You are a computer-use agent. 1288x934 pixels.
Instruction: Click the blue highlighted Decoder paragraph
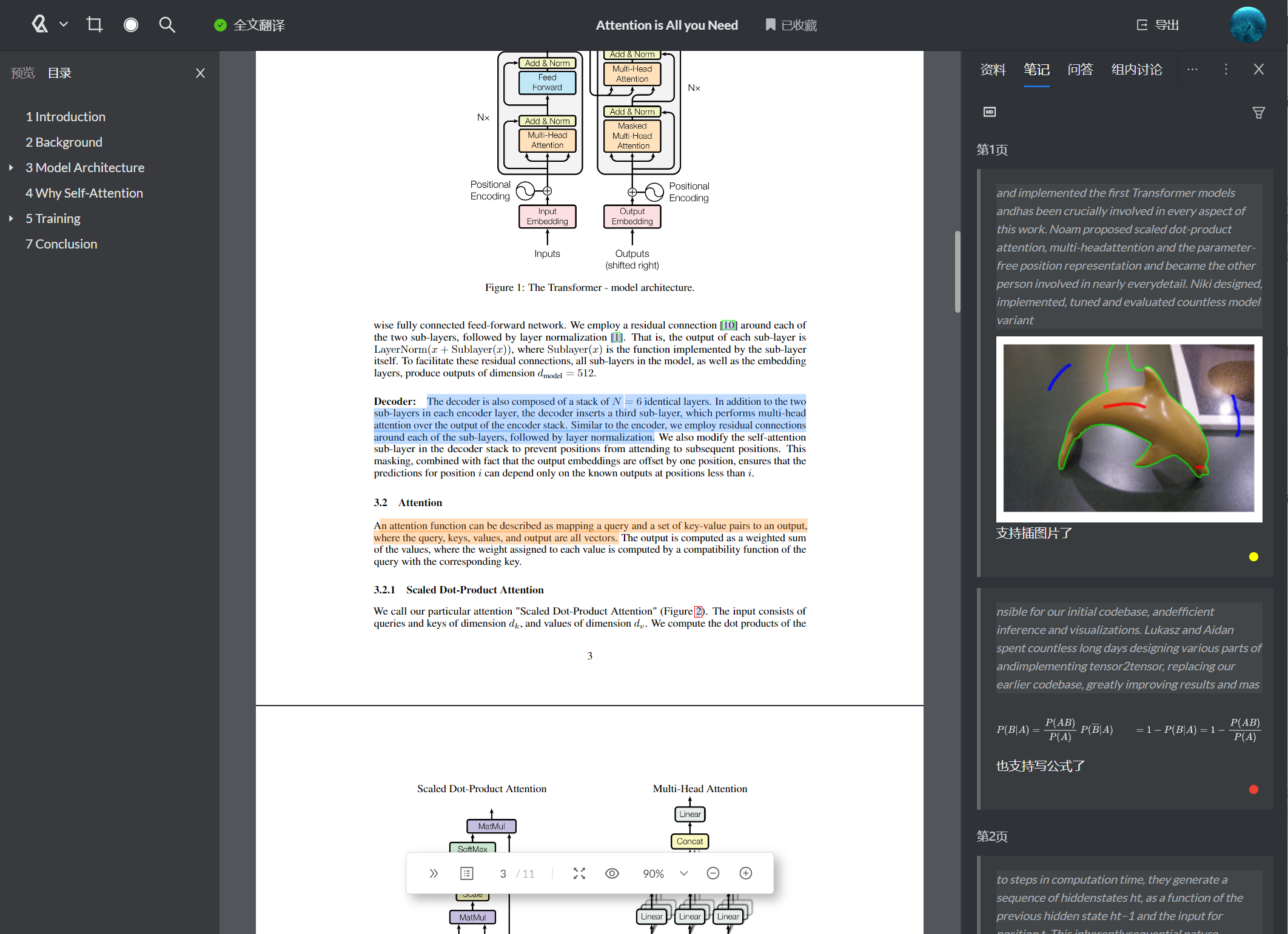click(589, 419)
